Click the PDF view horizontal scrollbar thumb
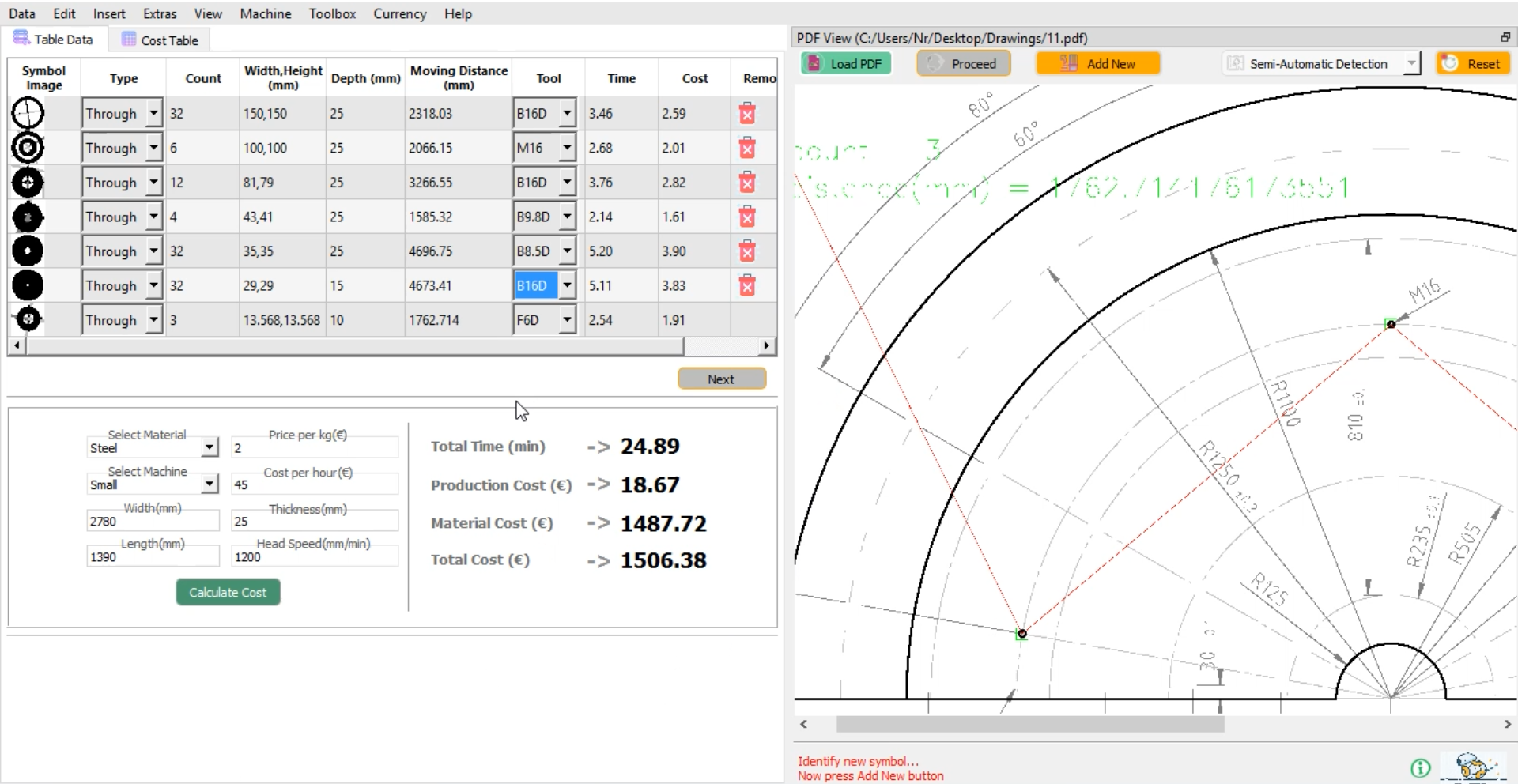Viewport: 1518px width, 784px height. (1030, 724)
